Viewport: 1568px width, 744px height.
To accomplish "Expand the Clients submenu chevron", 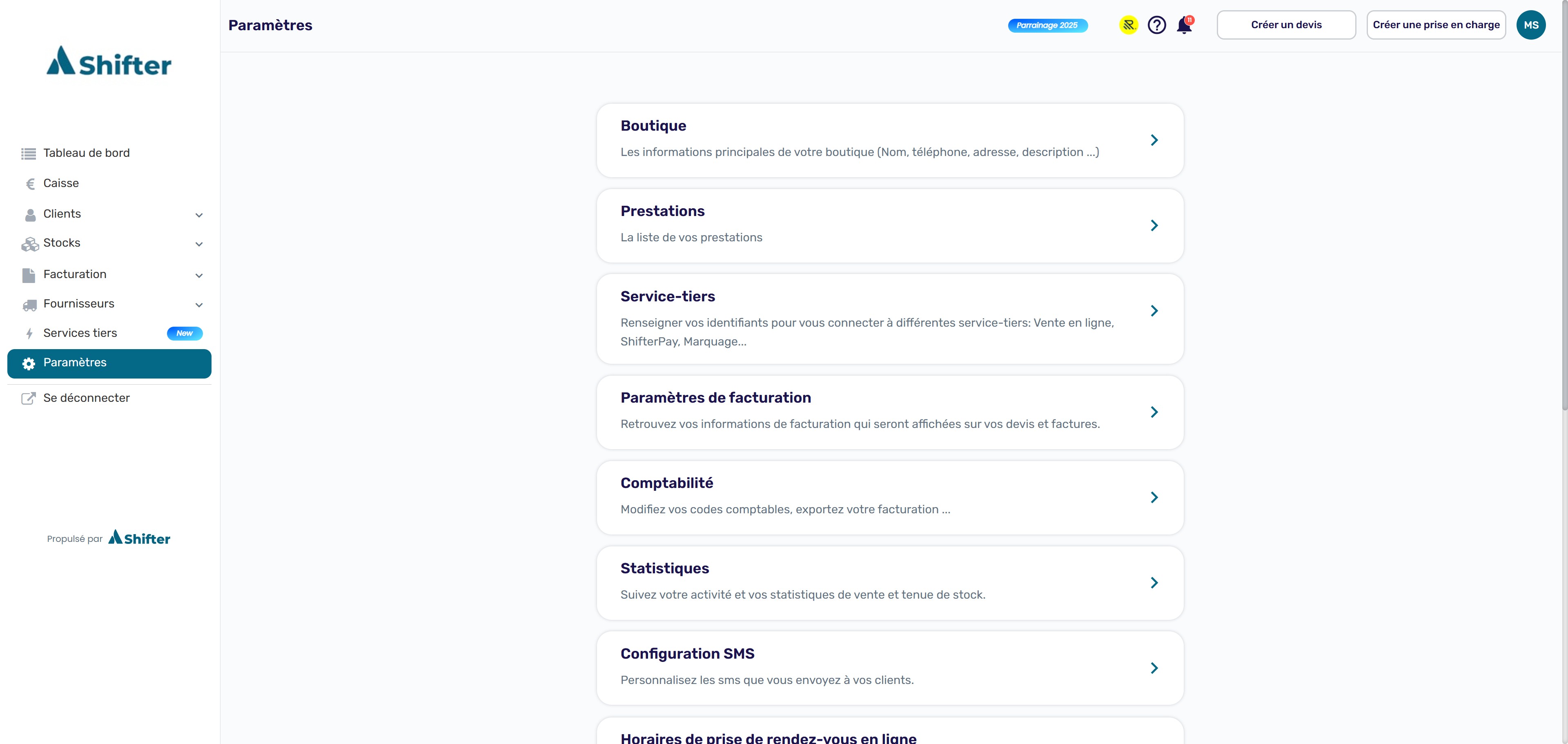I will [198, 215].
